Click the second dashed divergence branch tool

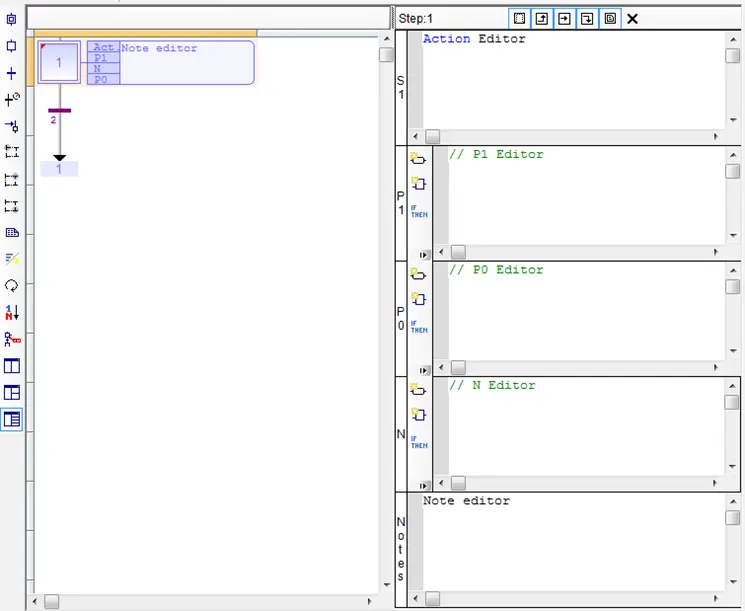click(x=12, y=179)
